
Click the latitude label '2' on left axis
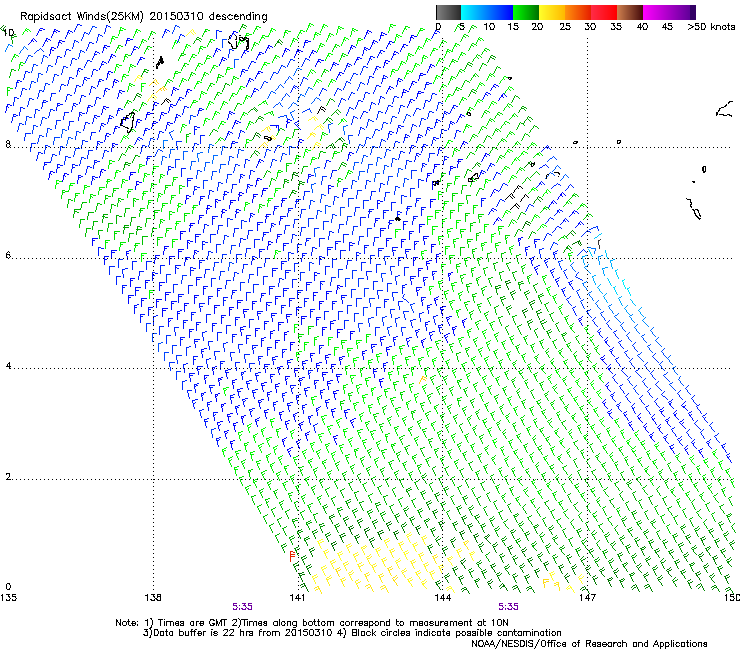tap(8, 476)
